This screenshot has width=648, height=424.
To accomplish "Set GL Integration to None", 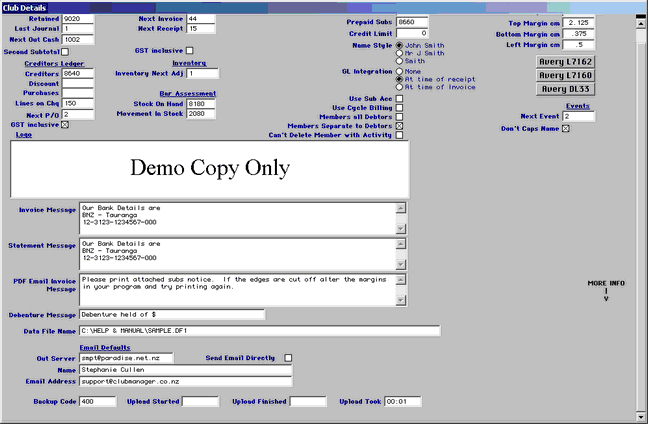I will pyautogui.click(x=400, y=71).
